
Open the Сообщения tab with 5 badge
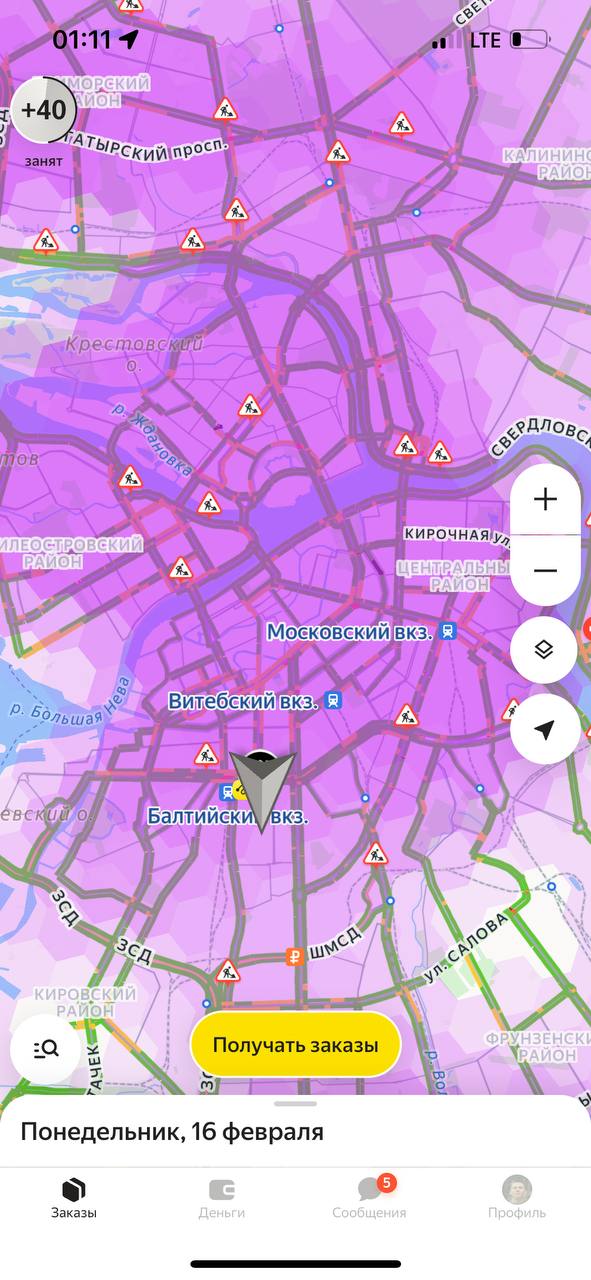tap(369, 1199)
